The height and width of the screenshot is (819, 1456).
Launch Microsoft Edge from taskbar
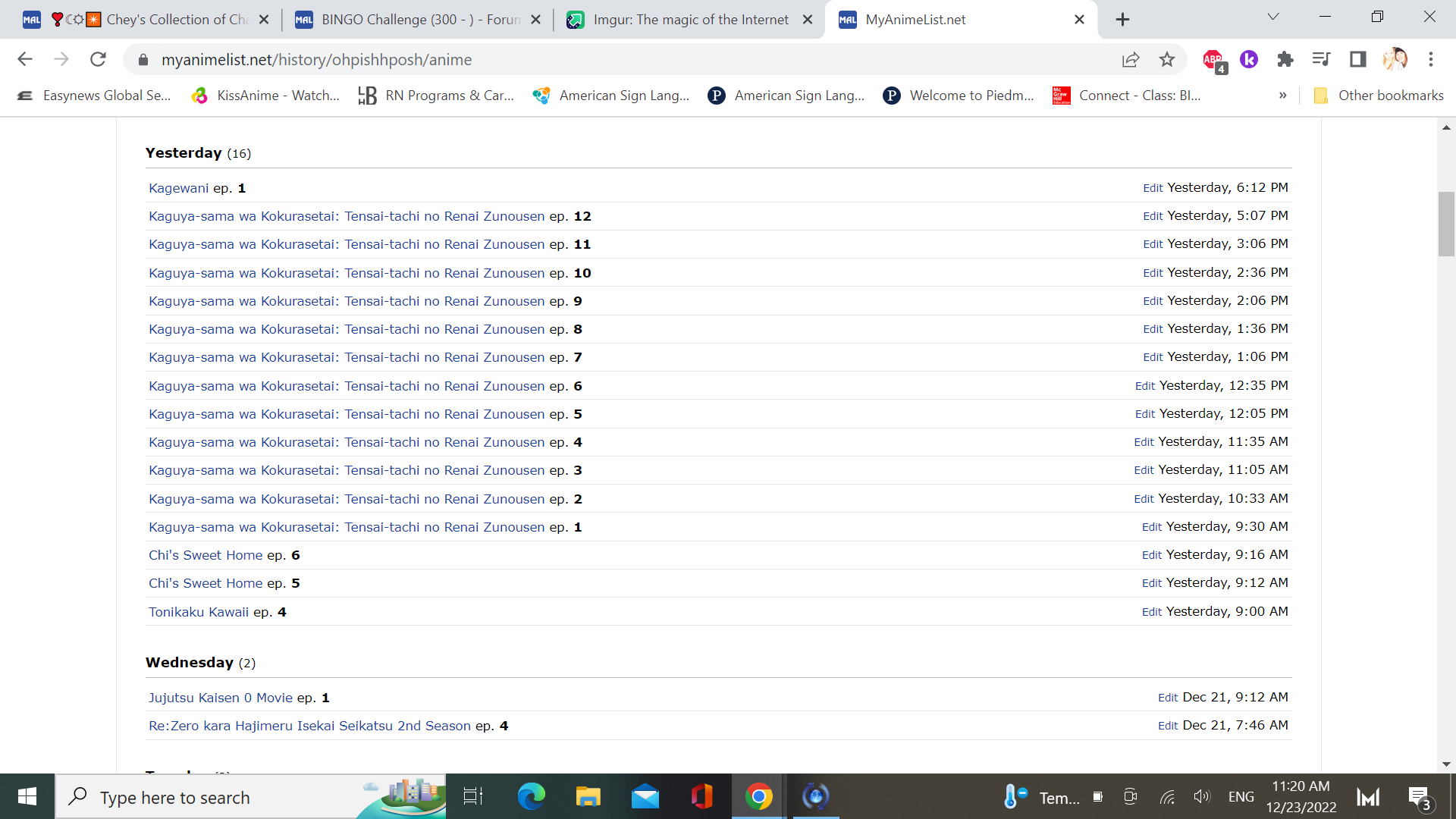(531, 796)
